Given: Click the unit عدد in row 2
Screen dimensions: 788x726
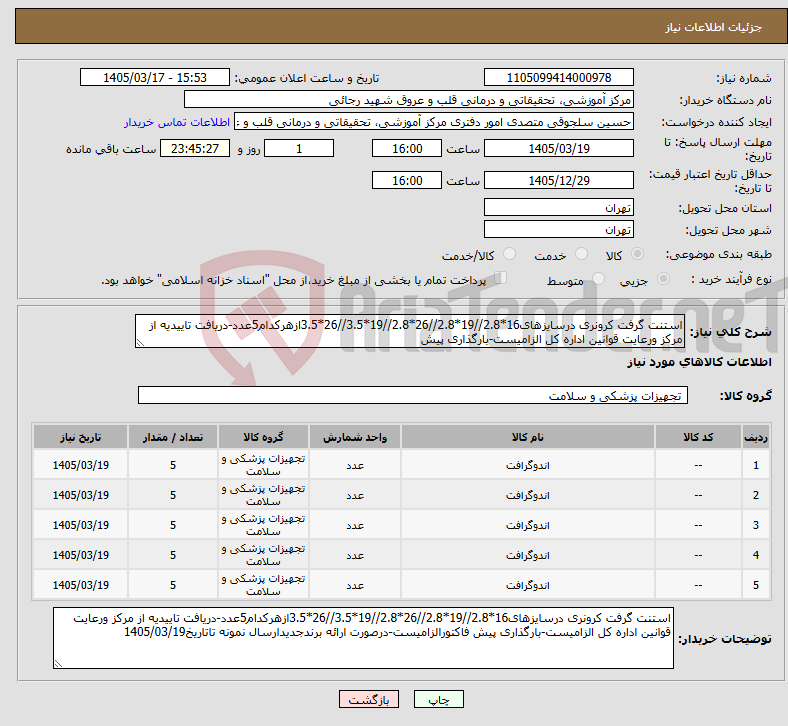Looking at the screenshot, I should tap(355, 496).
